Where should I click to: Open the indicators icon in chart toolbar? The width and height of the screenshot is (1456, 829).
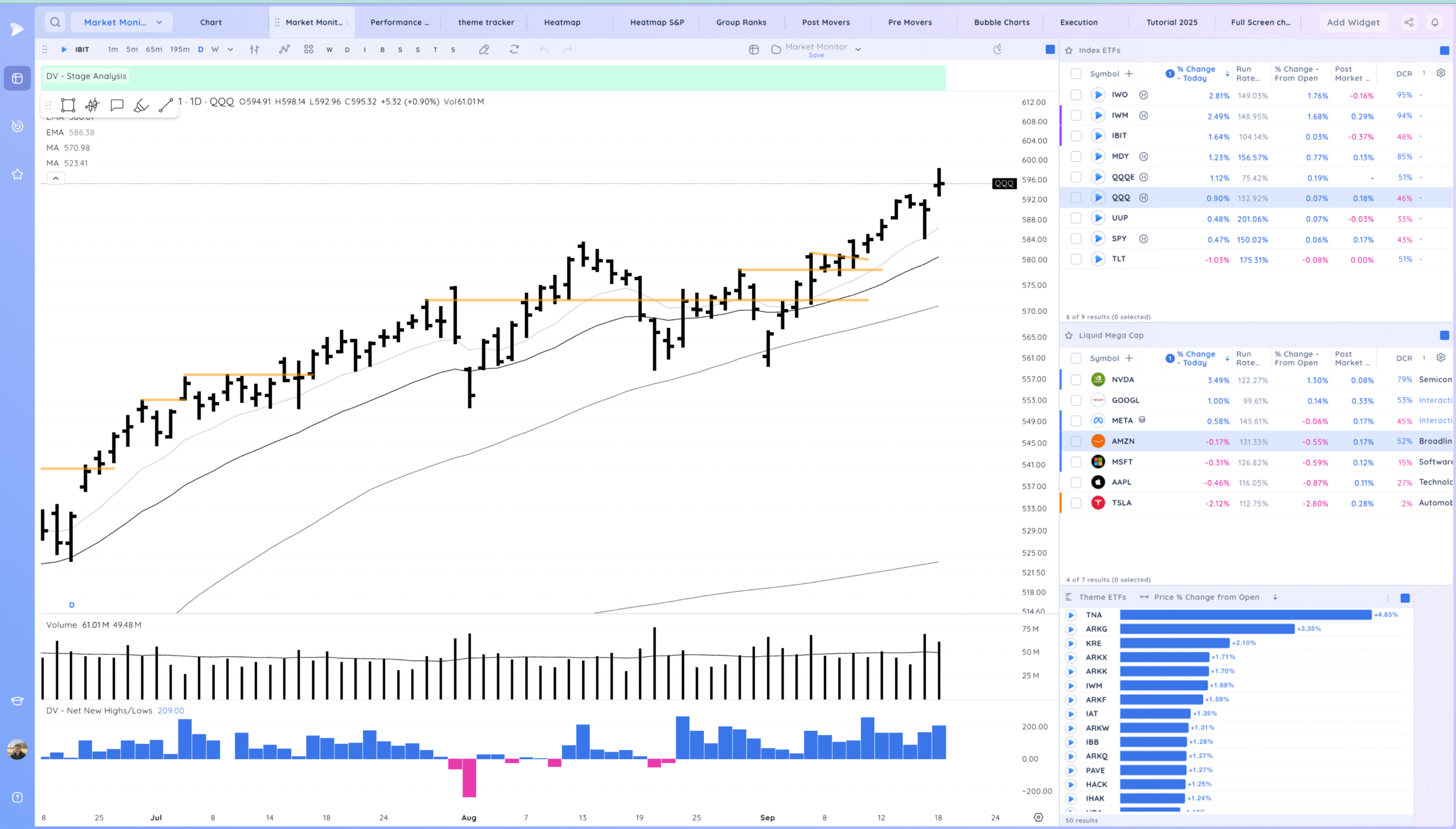click(x=284, y=49)
